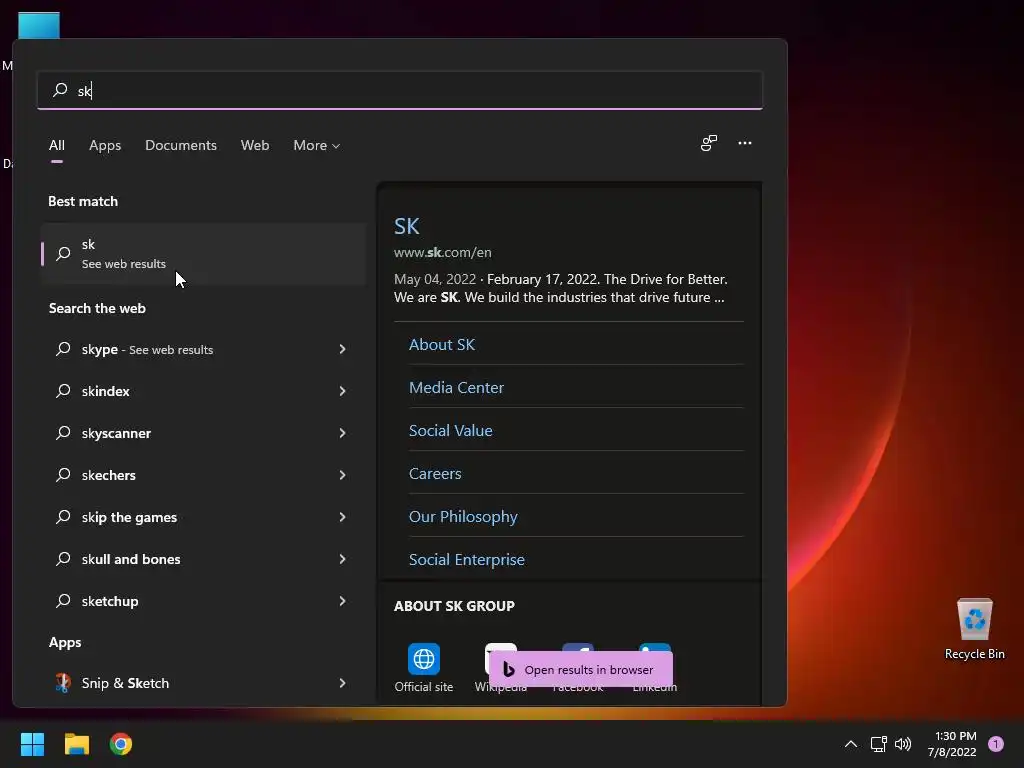Image resolution: width=1024 pixels, height=768 pixels.
Task: Expand skype web result arrow
Action: point(342,349)
